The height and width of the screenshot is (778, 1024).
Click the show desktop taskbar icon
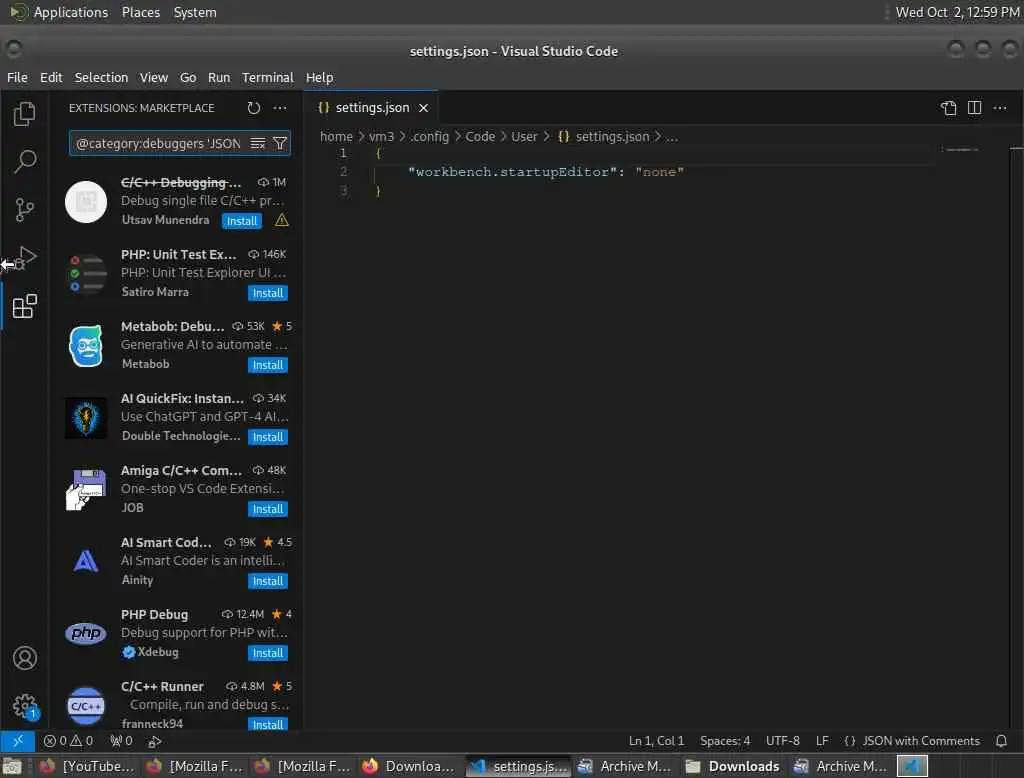coord(12,766)
